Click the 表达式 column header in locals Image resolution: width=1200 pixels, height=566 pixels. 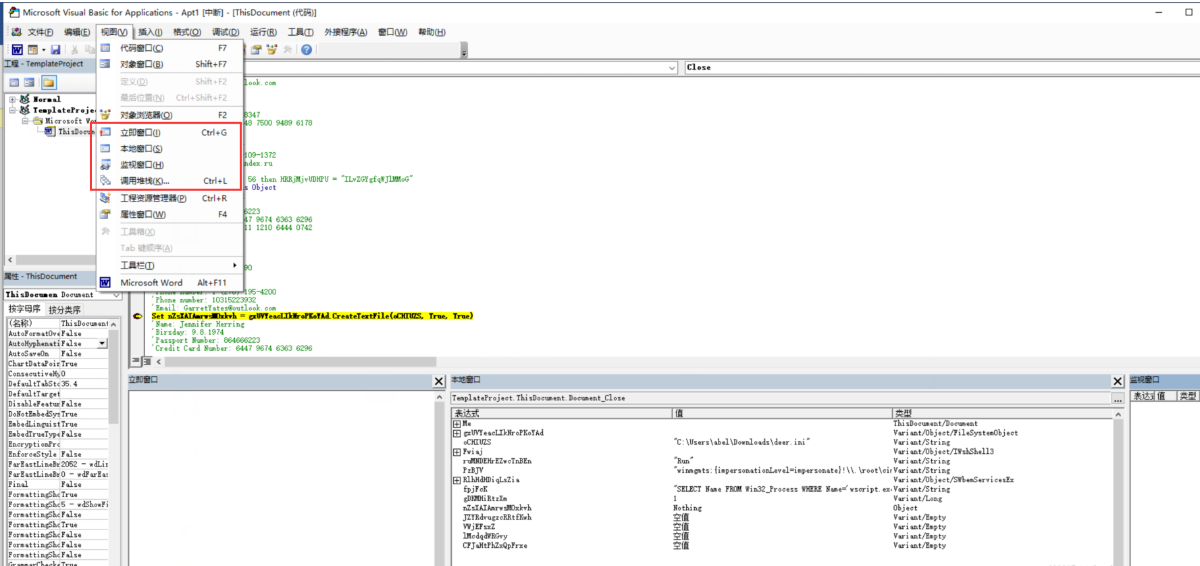(x=561, y=412)
